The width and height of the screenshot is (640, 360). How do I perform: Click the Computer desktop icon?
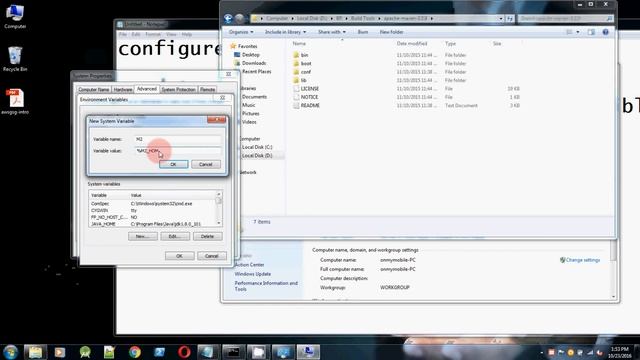15,16
